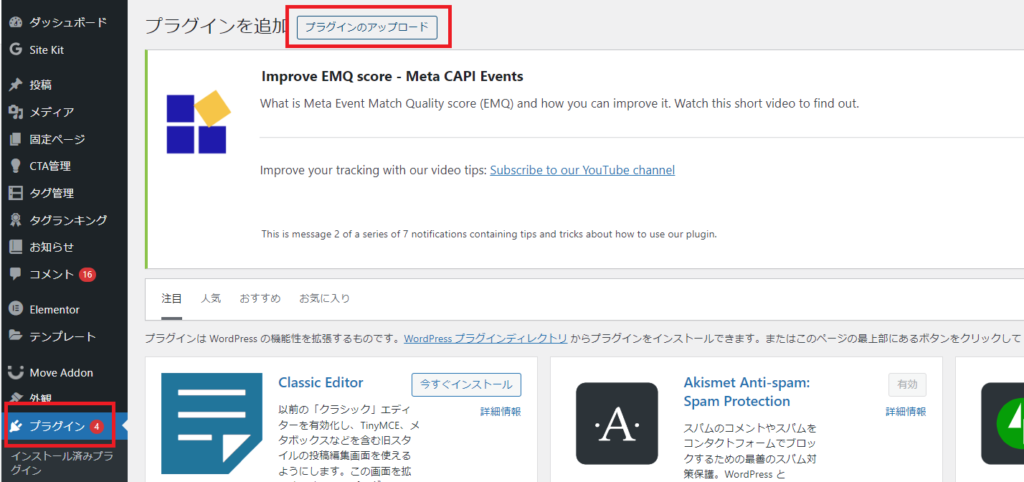The image size is (1024, 482).
Task: Click the plug icon beside プラグイン
Action: (17, 426)
